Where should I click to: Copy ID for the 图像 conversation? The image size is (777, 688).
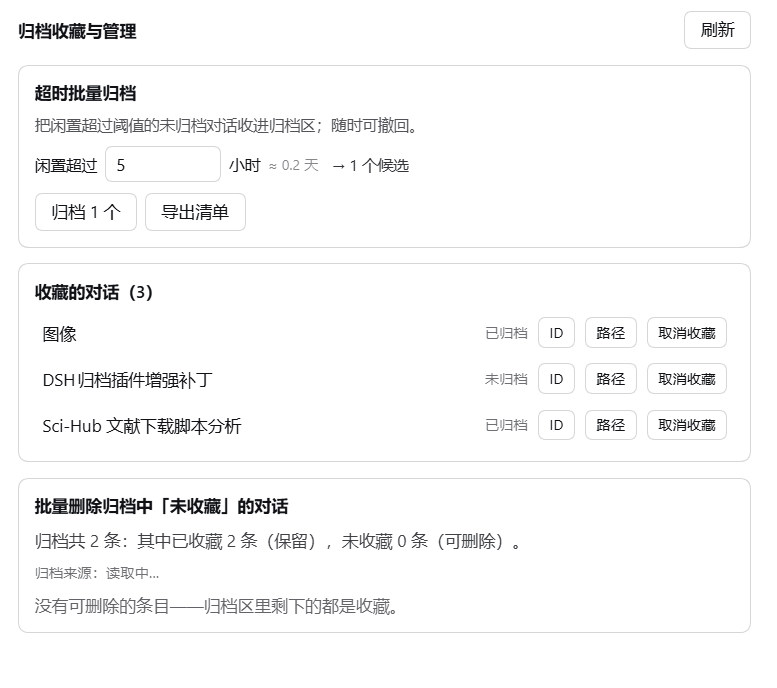[x=556, y=333]
